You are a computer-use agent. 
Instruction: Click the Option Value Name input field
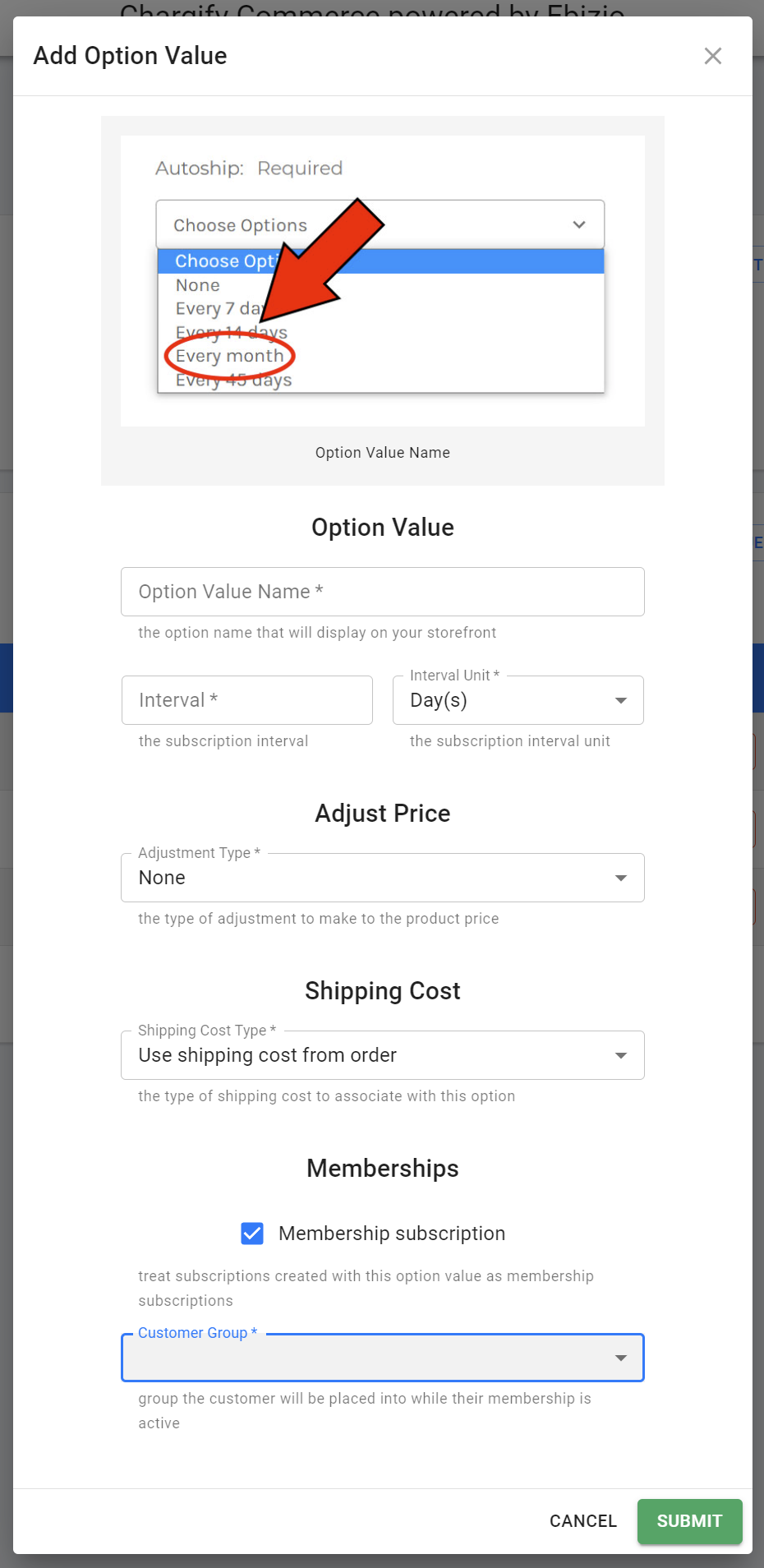click(x=382, y=592)
